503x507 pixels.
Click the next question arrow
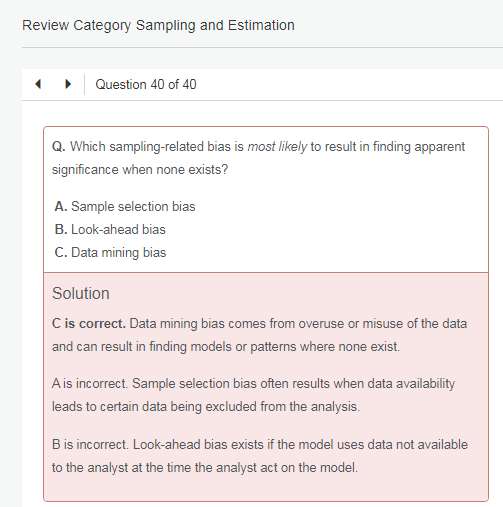pyautogui.click(x=68, y=84)
